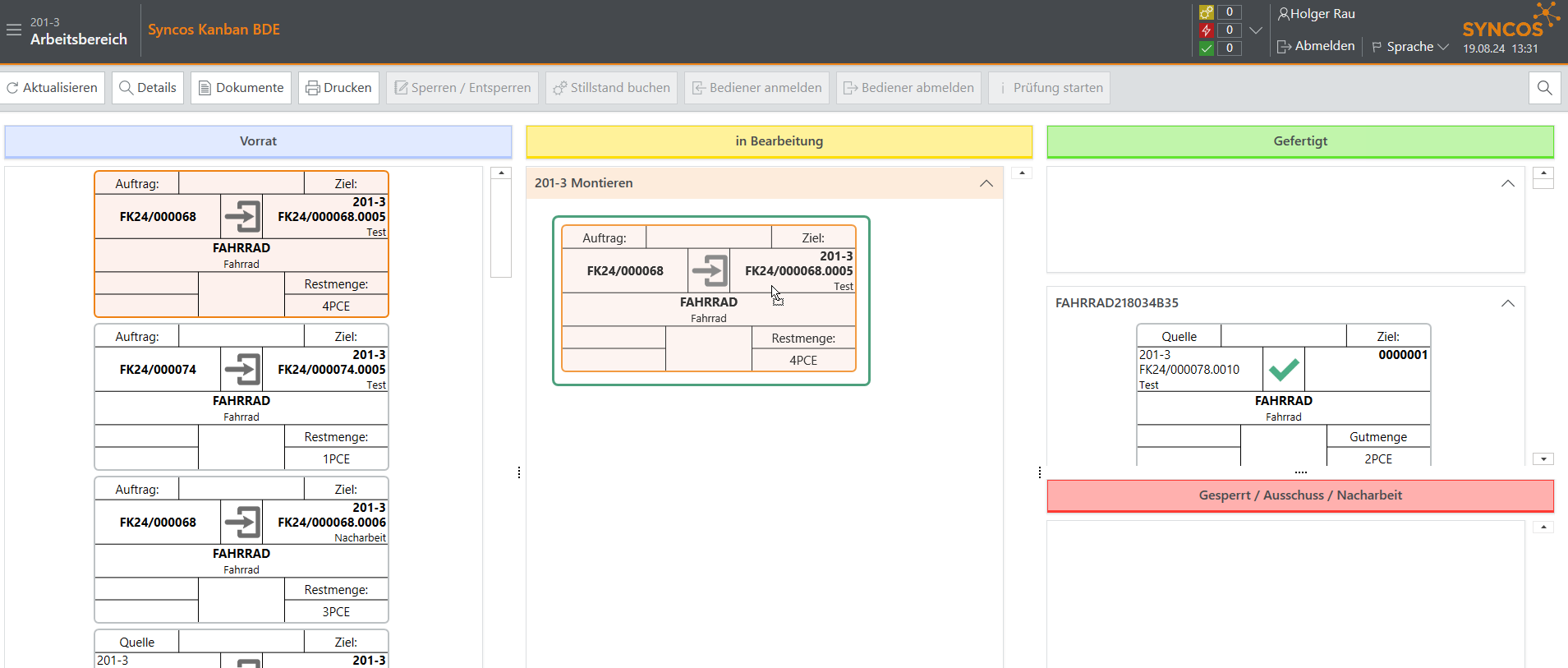Screen dimensions: 1568x668
Task: Select the Gefertigt column header
Action: click(1300, 141)
